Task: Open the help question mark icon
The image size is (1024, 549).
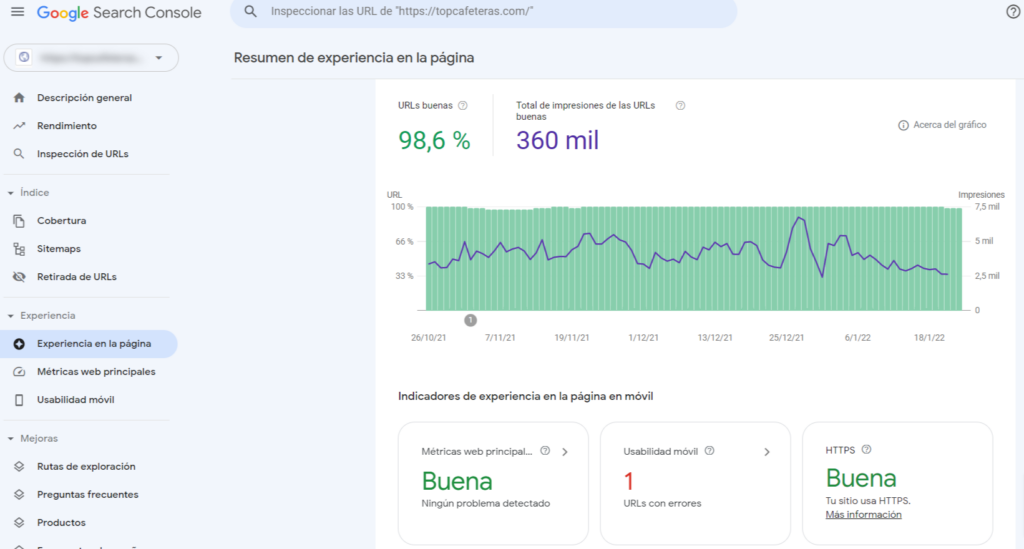Action: (1013, 12)
